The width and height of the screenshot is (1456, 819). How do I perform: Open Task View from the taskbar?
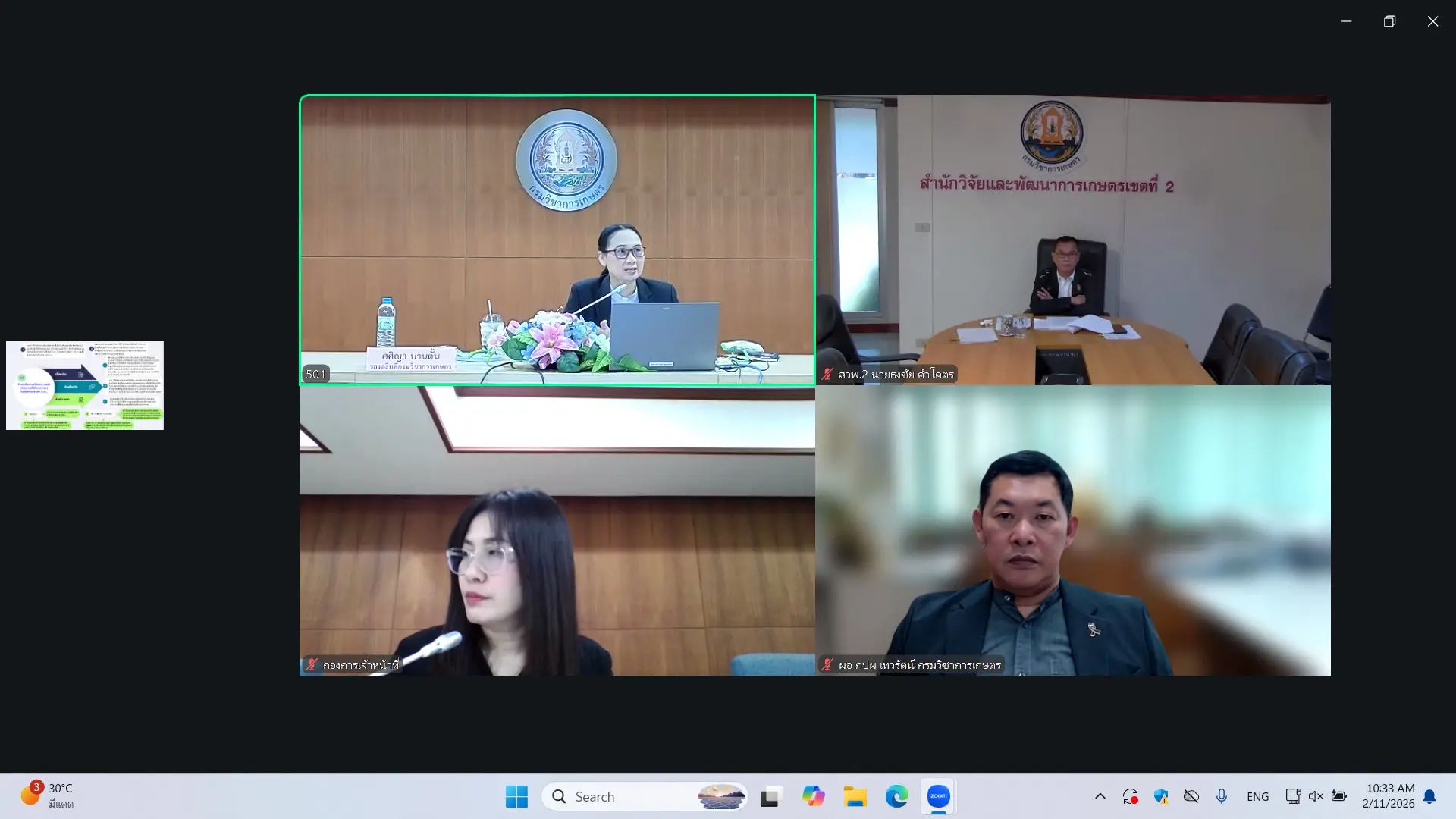(x=770, y=796)
